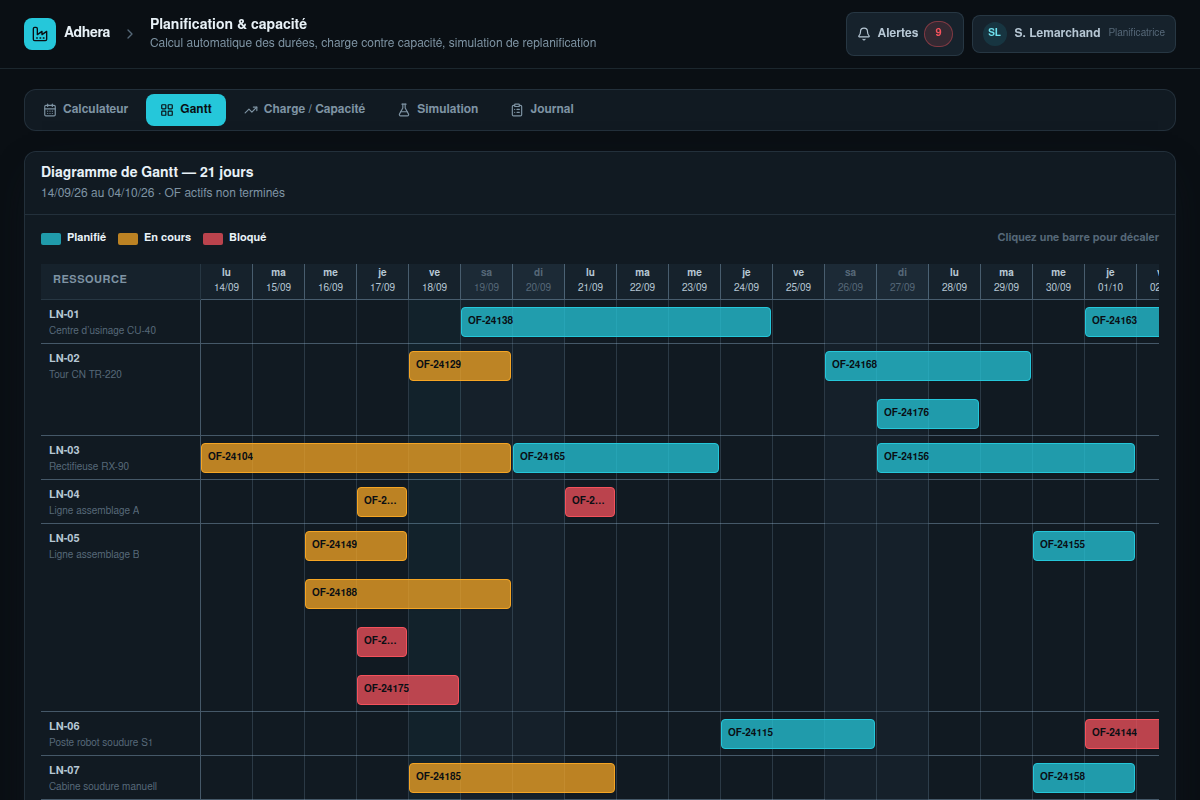Click the sa 19/09 day header
This screenshot has width=1200, height=800.
pos(486,280)
